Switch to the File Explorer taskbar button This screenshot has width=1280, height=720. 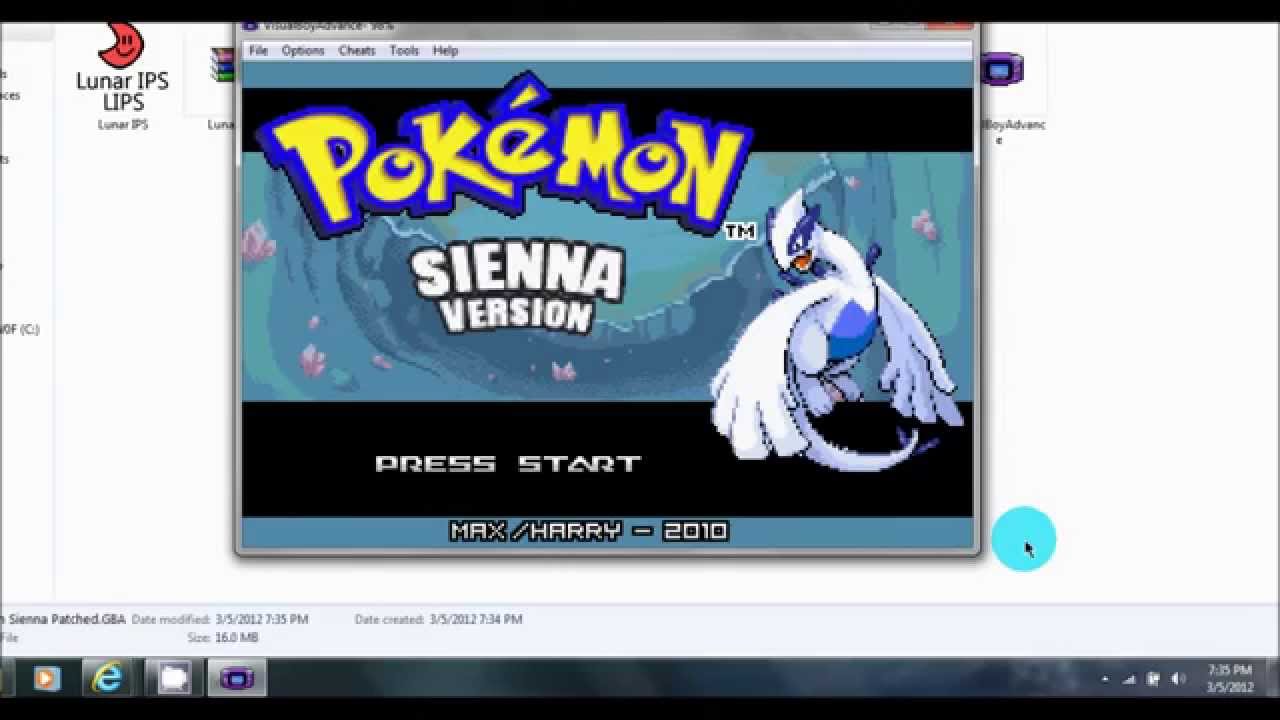(x=174, y=679)
